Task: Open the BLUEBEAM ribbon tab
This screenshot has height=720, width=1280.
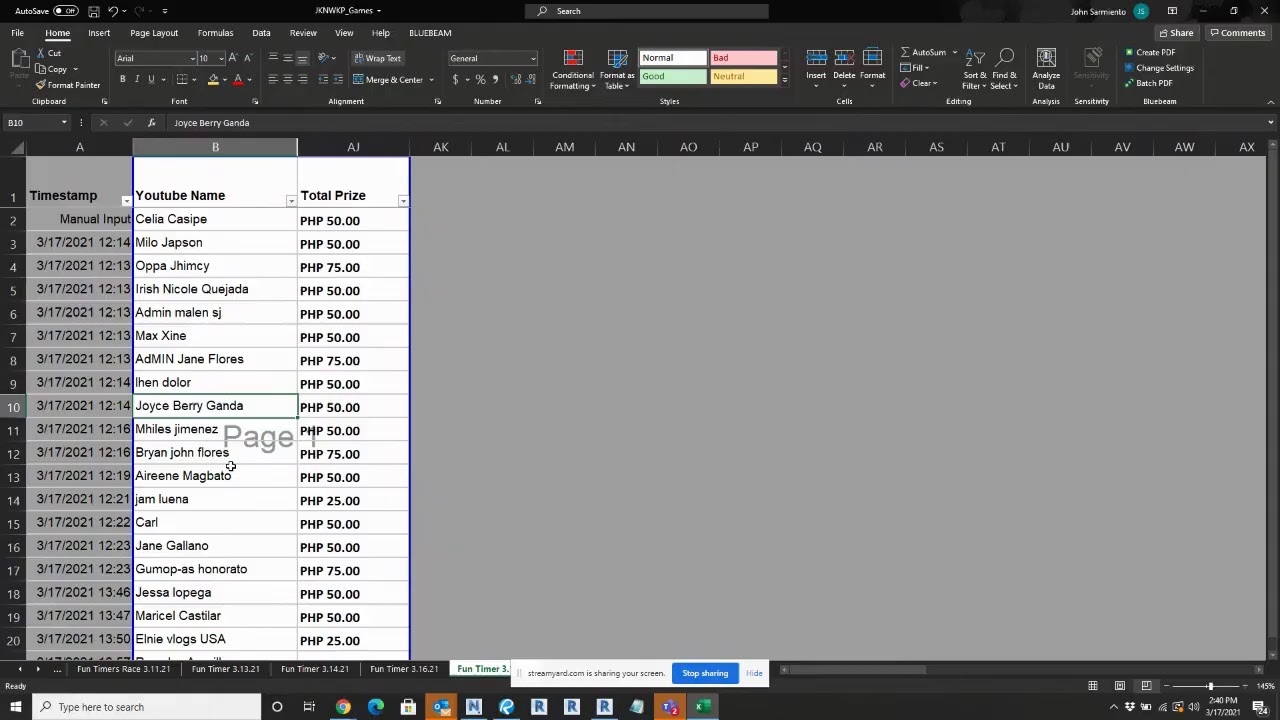Action: click(x=430, y=33)
